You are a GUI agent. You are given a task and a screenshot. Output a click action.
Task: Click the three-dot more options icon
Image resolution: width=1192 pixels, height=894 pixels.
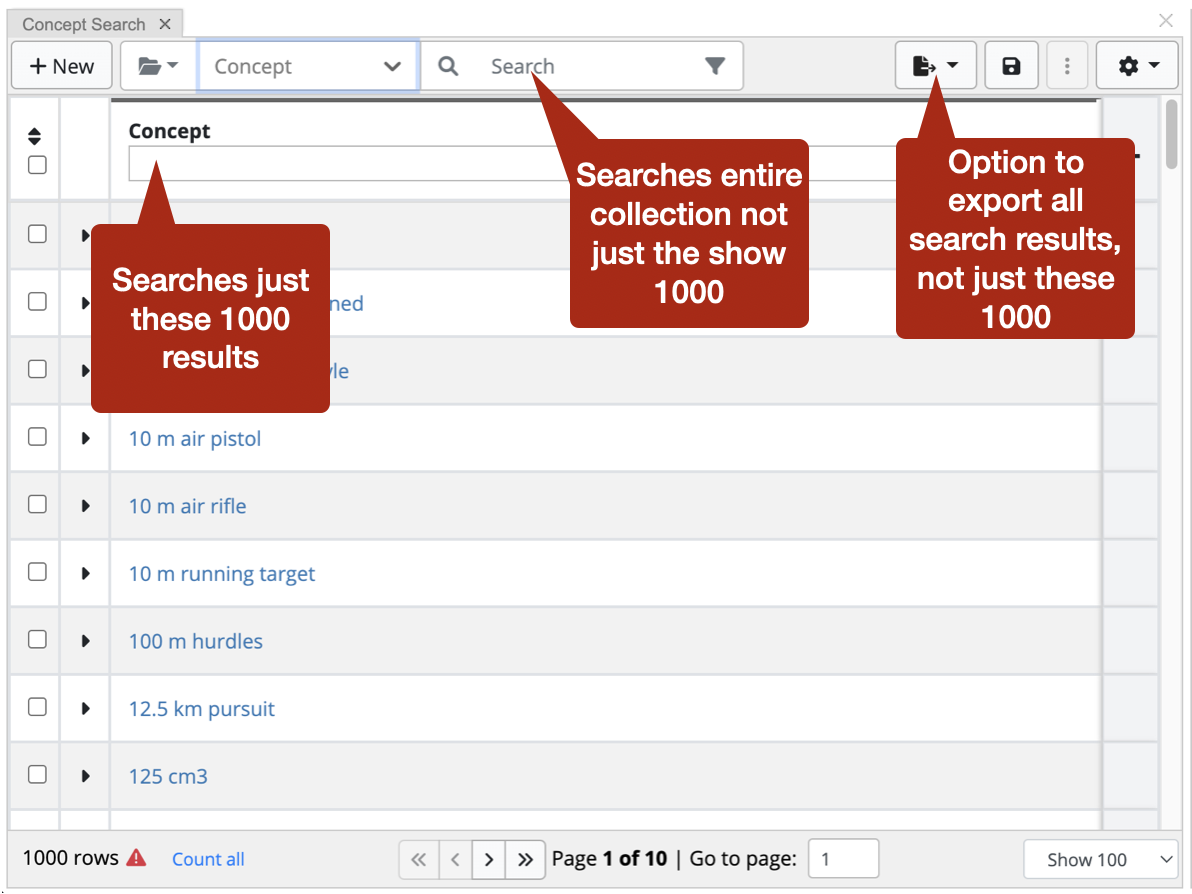tap(1067, 66)
